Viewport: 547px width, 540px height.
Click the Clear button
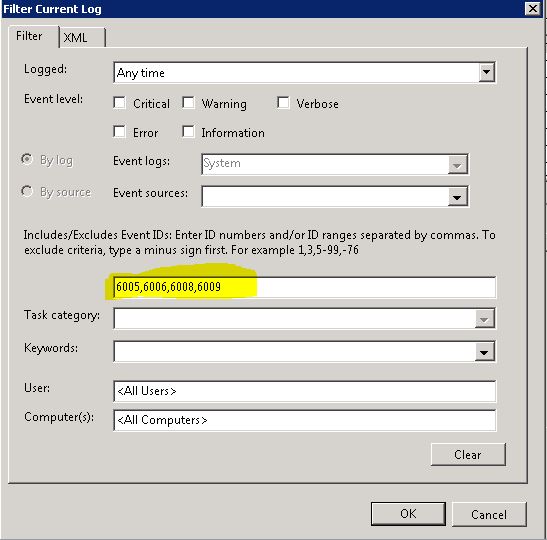[x=468, y=455]
